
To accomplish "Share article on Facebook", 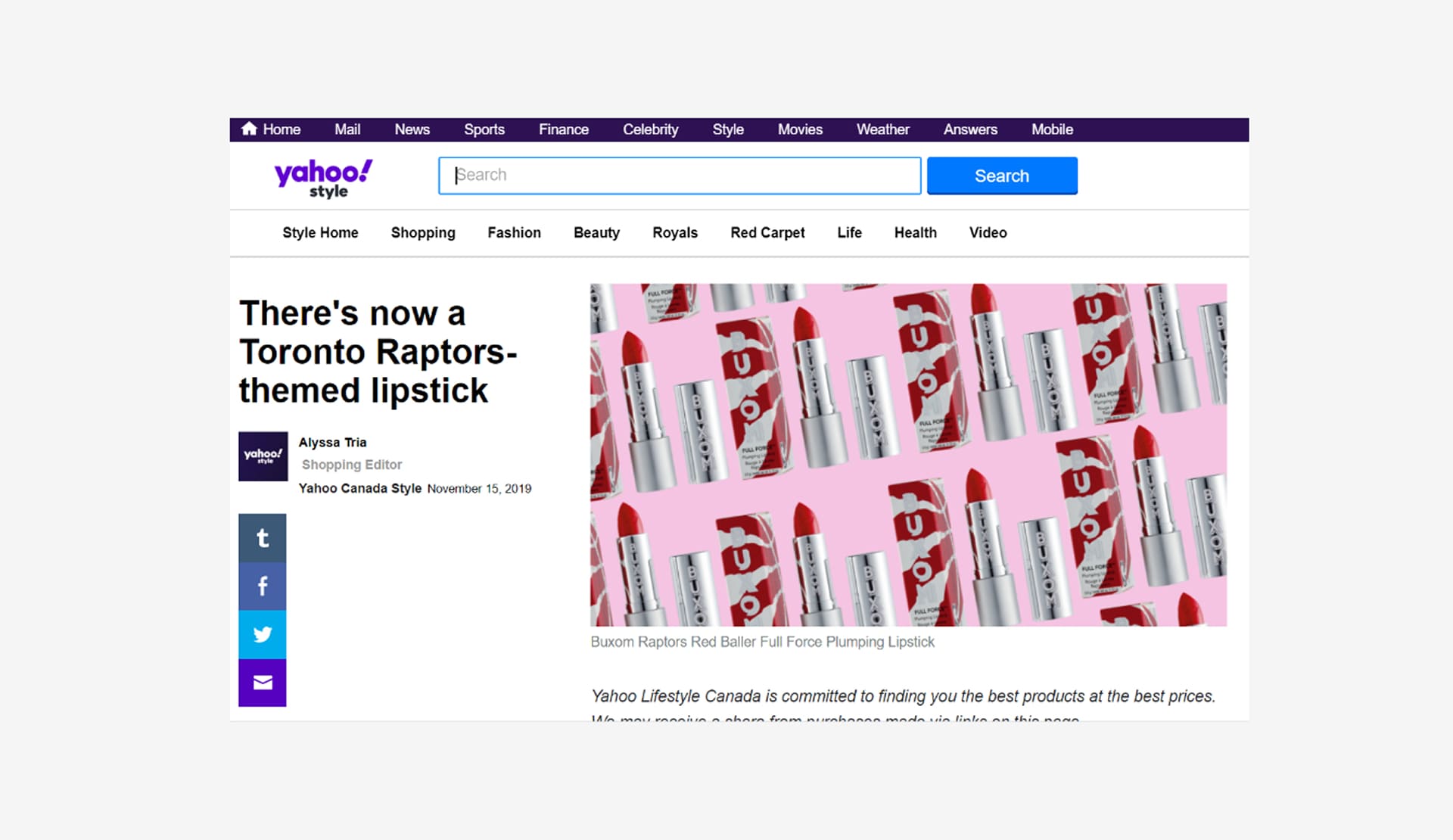I will pos(263,586).
